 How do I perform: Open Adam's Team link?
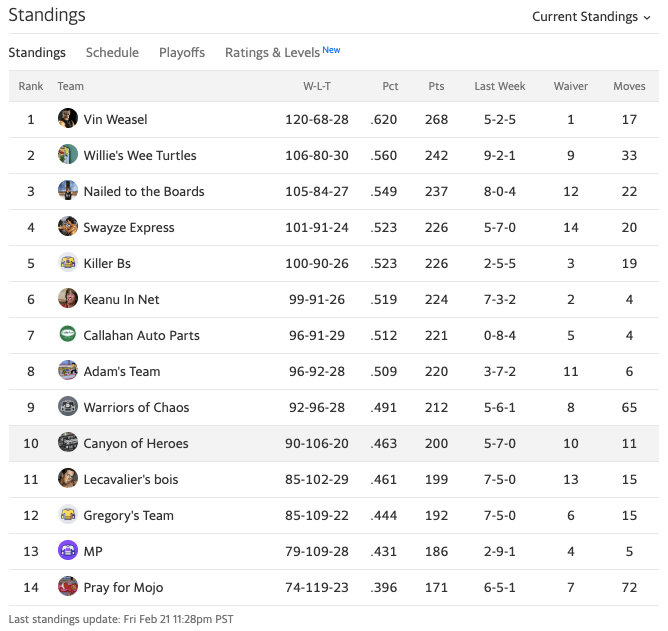[122, 371]
